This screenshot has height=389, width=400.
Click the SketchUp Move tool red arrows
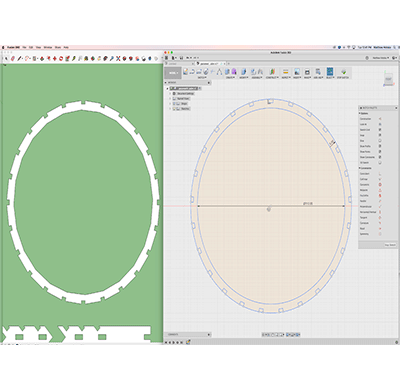[55, 58]
